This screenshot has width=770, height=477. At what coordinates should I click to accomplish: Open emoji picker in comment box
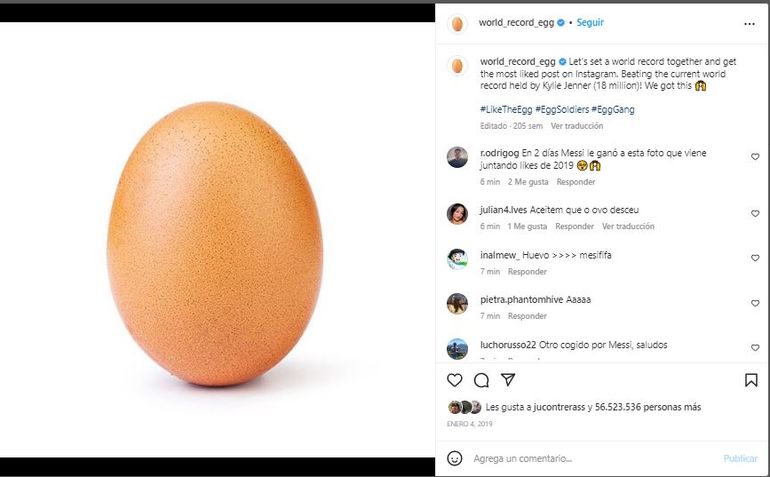(x=455, y=458)
